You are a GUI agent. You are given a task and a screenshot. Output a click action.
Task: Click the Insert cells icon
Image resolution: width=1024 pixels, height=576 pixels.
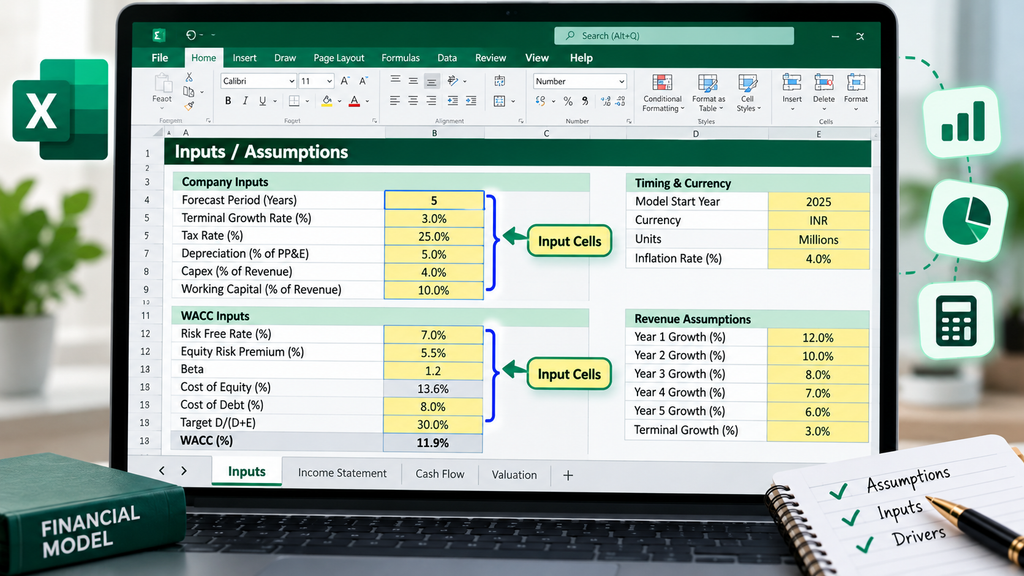(792, 82)
